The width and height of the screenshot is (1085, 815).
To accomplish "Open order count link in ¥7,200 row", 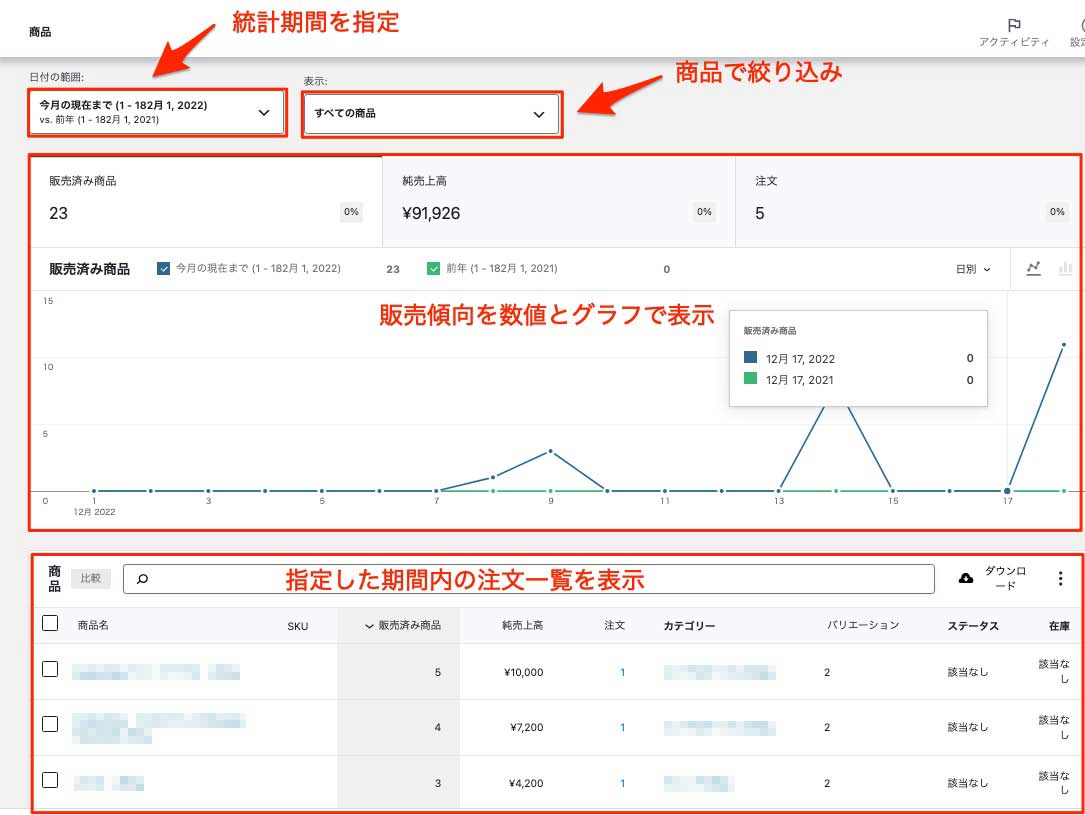I will (x=622, y=727).
